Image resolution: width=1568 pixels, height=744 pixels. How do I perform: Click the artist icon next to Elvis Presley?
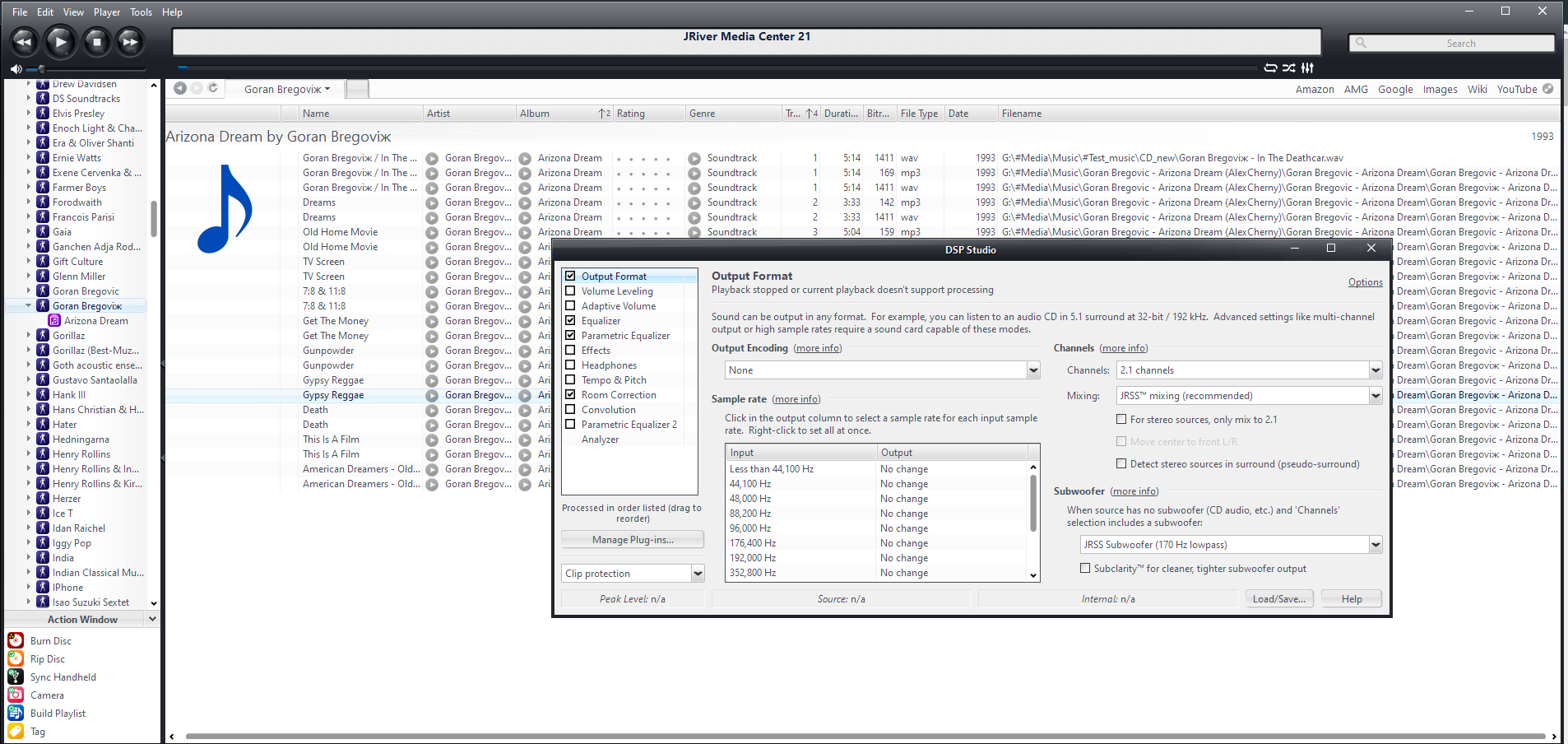coord(43,113)
